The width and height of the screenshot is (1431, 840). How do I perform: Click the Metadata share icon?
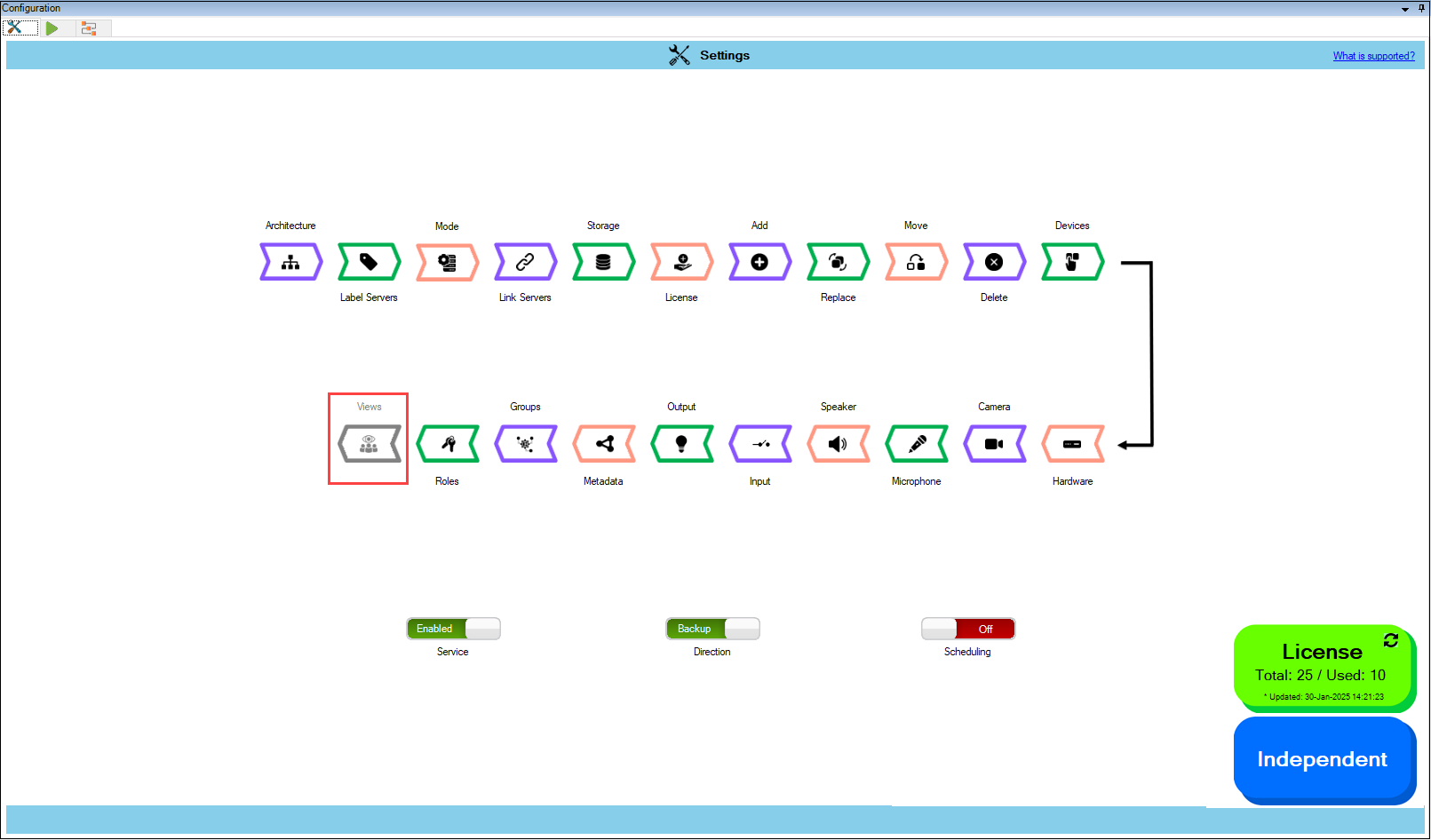tap(604, 444)
